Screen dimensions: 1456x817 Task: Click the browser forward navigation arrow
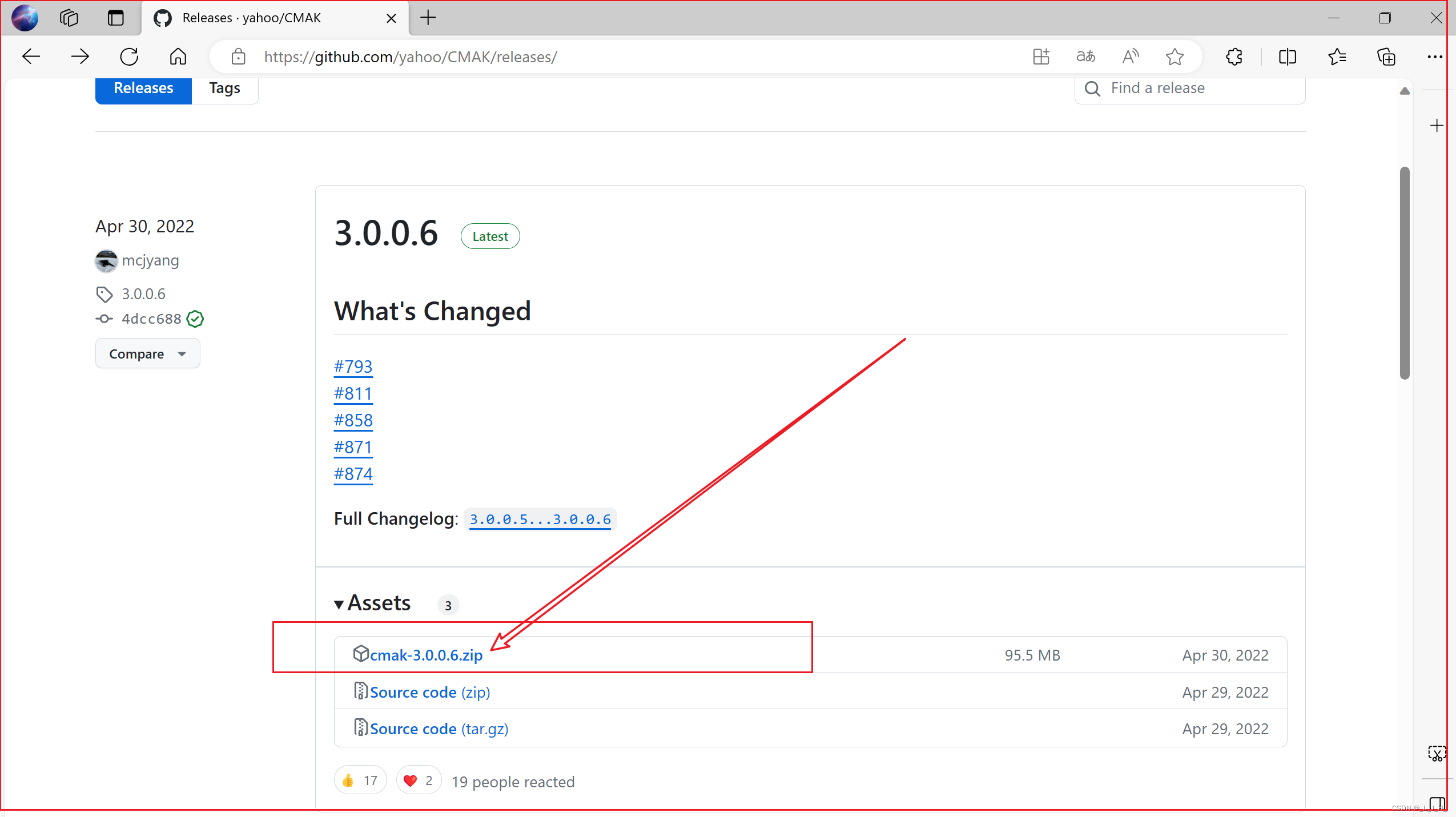tap(80, 57)
